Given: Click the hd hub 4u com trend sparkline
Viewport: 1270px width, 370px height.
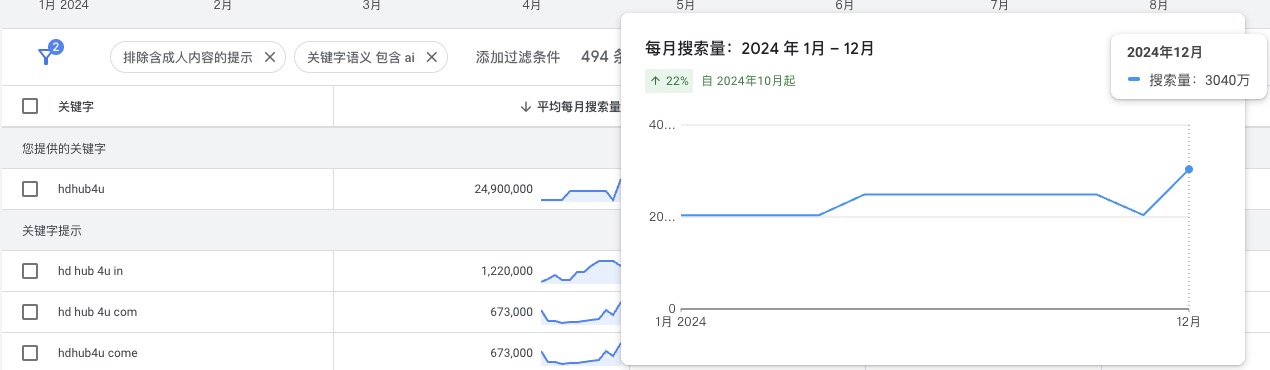Looking at the screenshot, I should pos(581,312).
